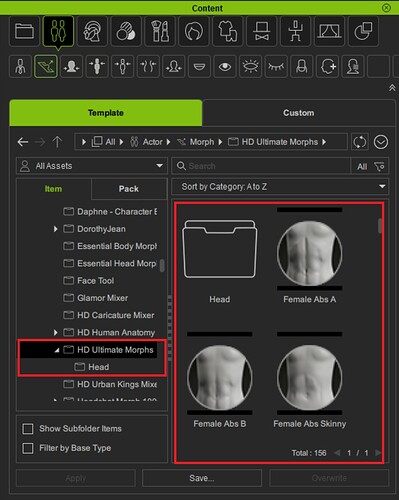
Task: Select the head wrap subcategory icon
Action: 302,67
